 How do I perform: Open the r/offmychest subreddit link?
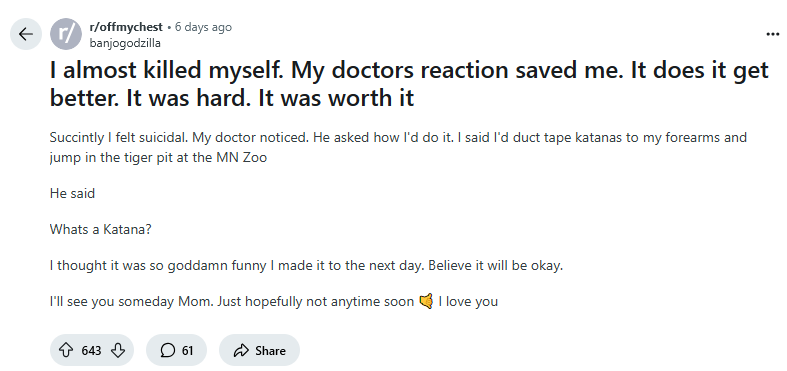[126, 27]
